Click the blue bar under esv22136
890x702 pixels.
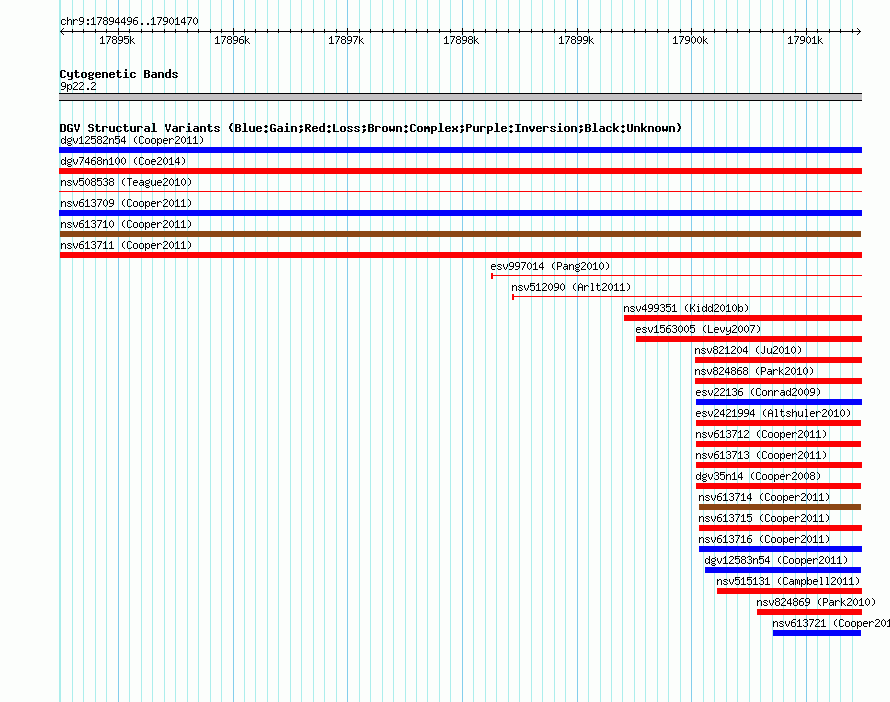(779, 402)
